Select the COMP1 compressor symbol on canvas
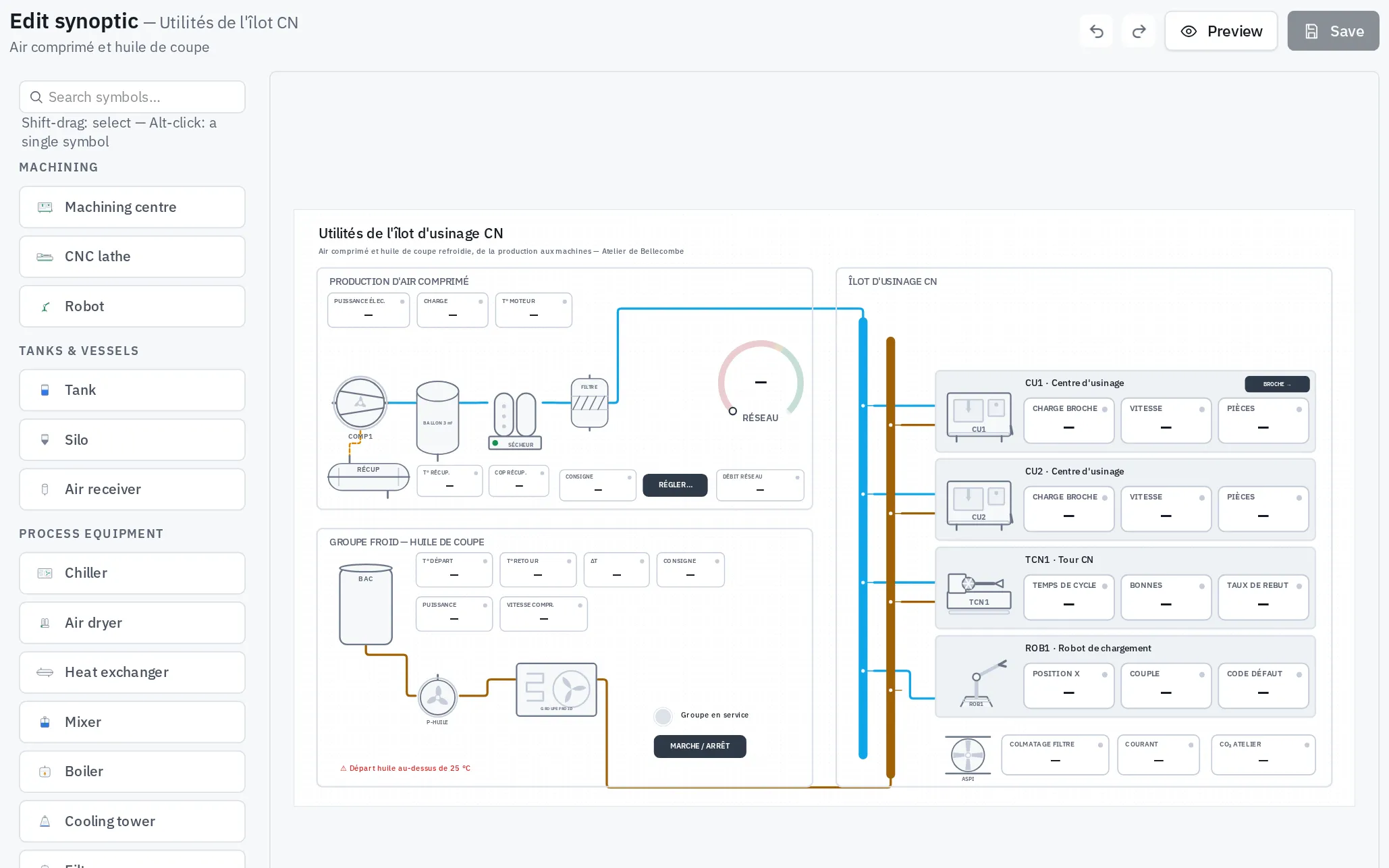1389x868 pixels. coord(360,403)
